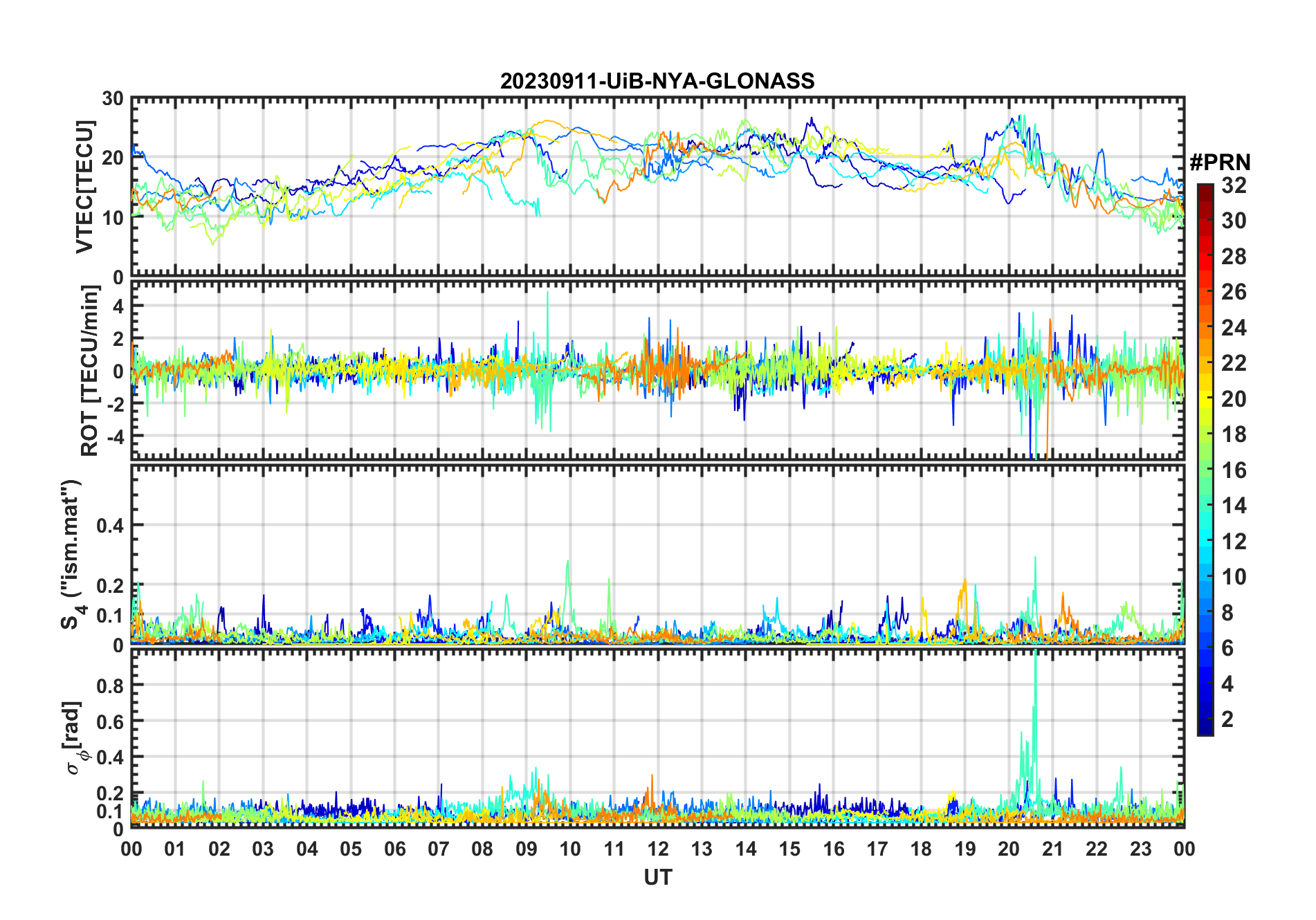Select colorbar tick label 32
The image size is (1316, 920).
click(1234, 185)
